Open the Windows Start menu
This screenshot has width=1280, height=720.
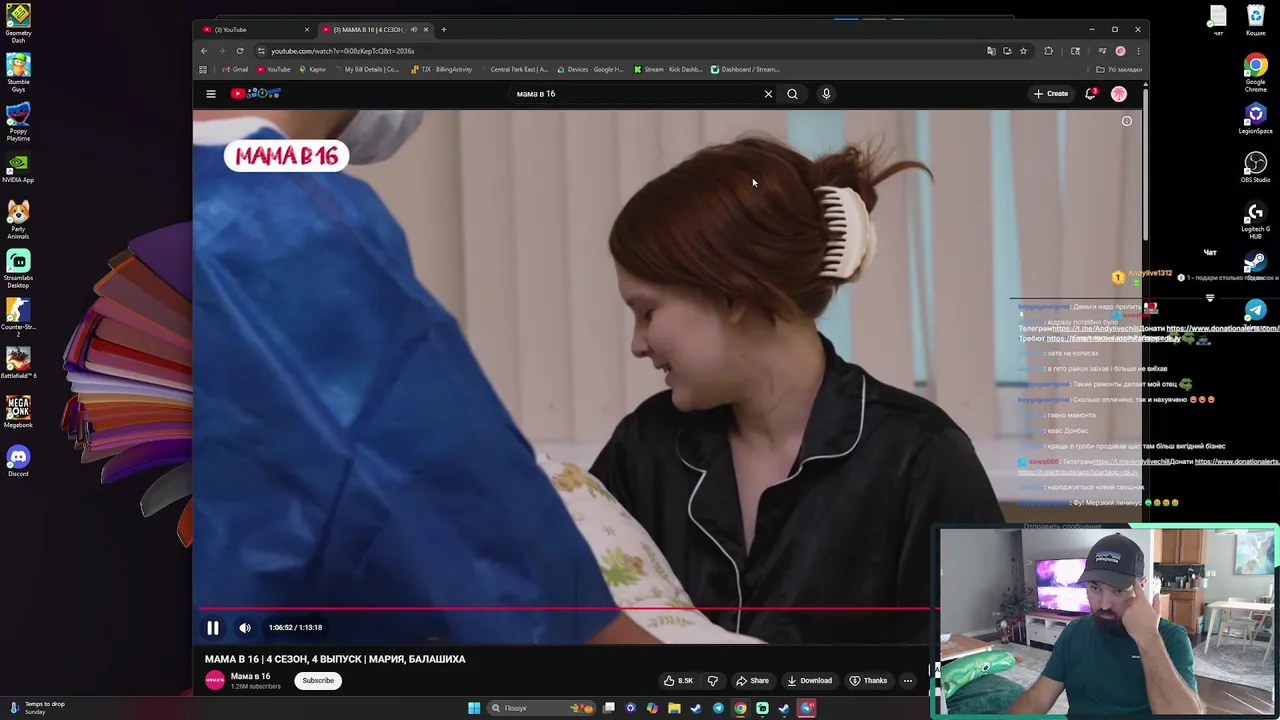(x=474, y=708)
